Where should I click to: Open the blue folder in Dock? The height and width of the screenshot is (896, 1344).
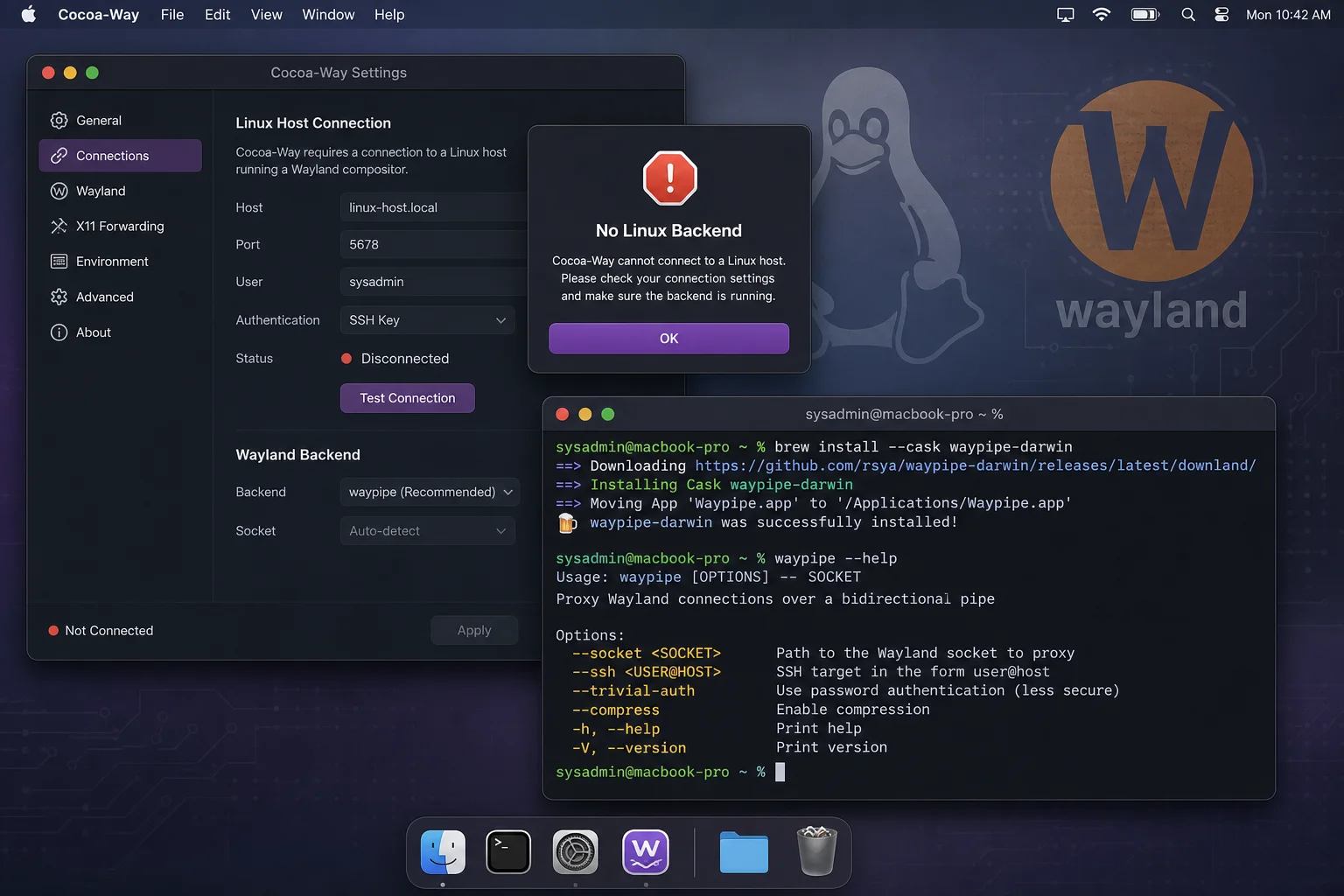click(744, 852)
